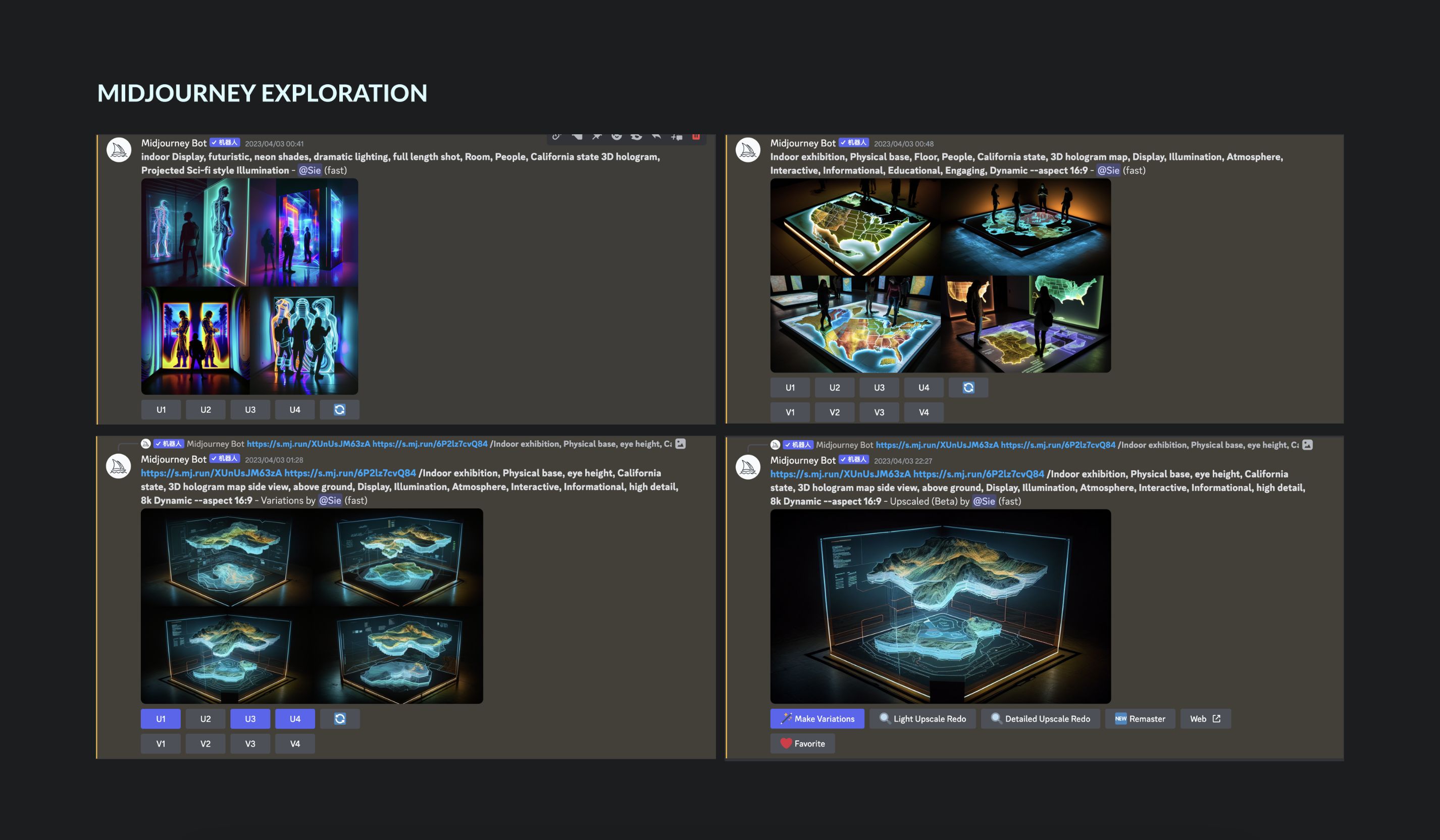Click V2 under the US map grid

pos(834,412)
